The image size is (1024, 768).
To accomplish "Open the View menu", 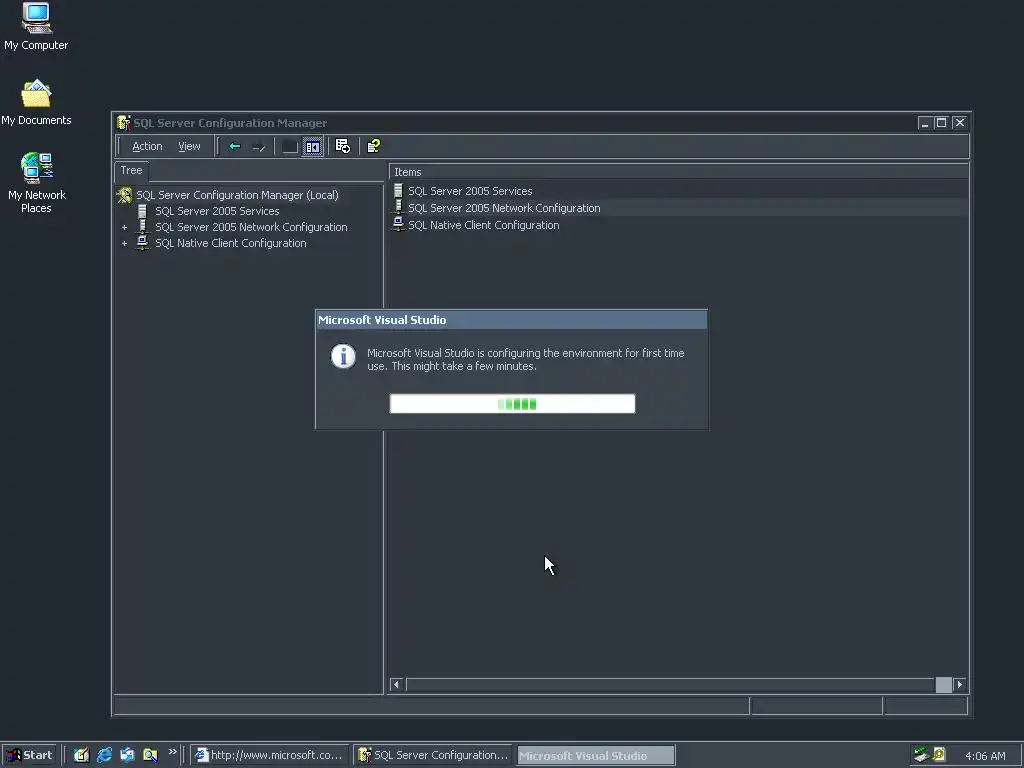I will (x=189, y=146).
